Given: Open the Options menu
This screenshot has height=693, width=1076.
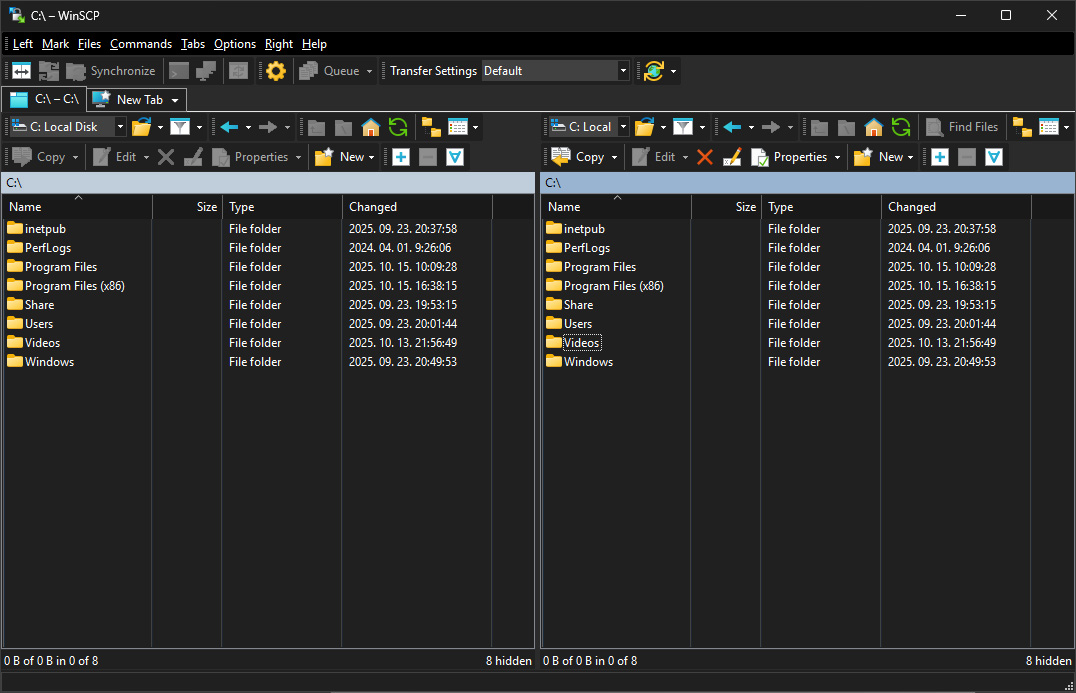Looking at the screenshot, I should click(x=235, y=44).
